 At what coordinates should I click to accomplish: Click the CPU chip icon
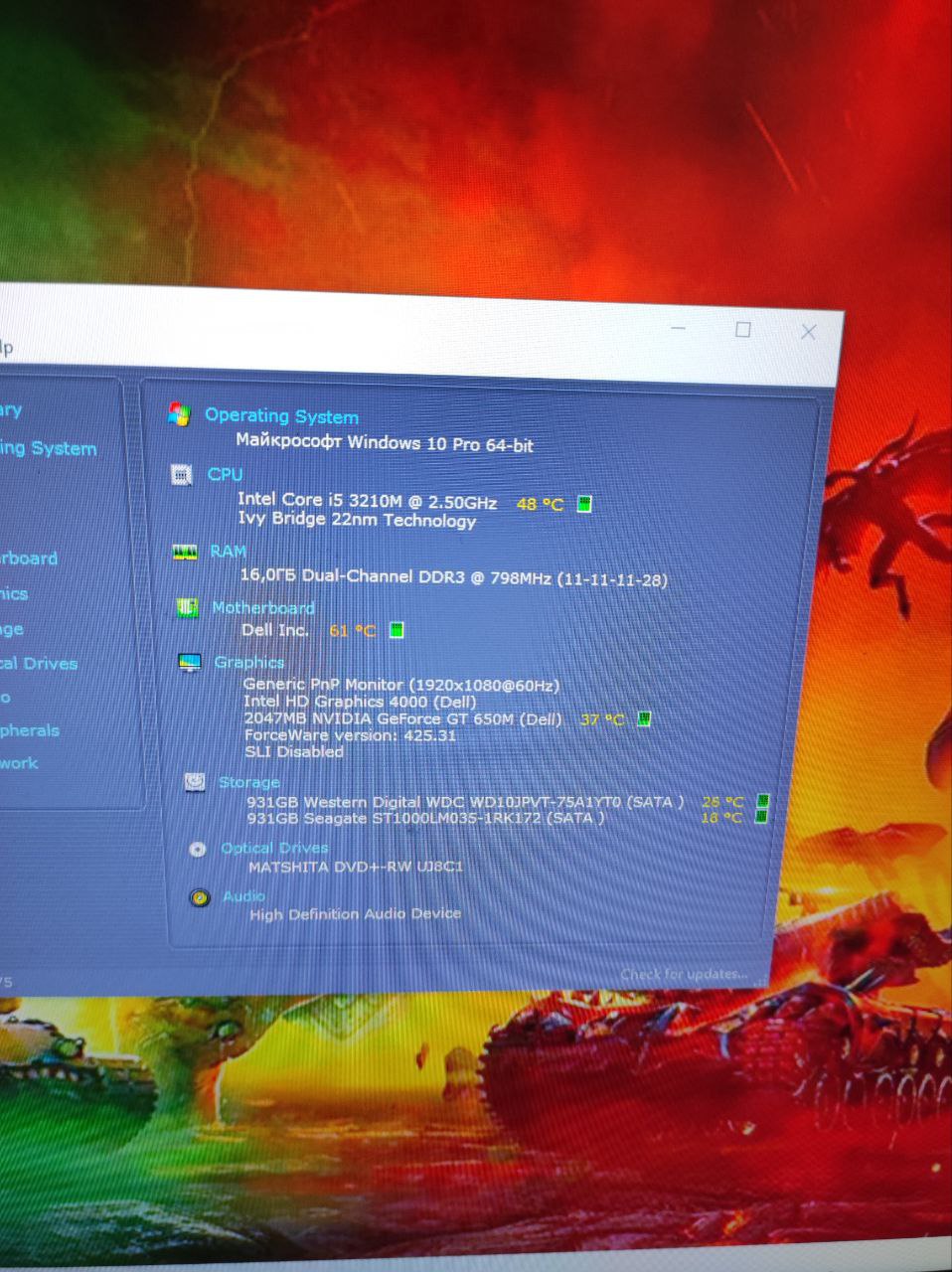181,475
